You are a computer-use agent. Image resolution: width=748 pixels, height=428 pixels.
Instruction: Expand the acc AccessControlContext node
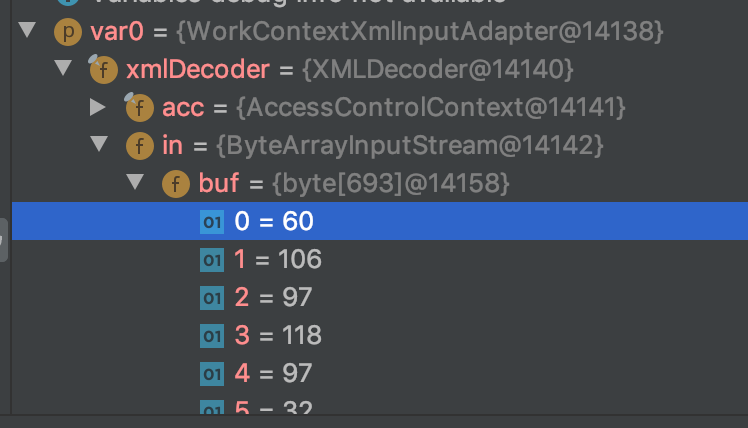coord(97,107)
